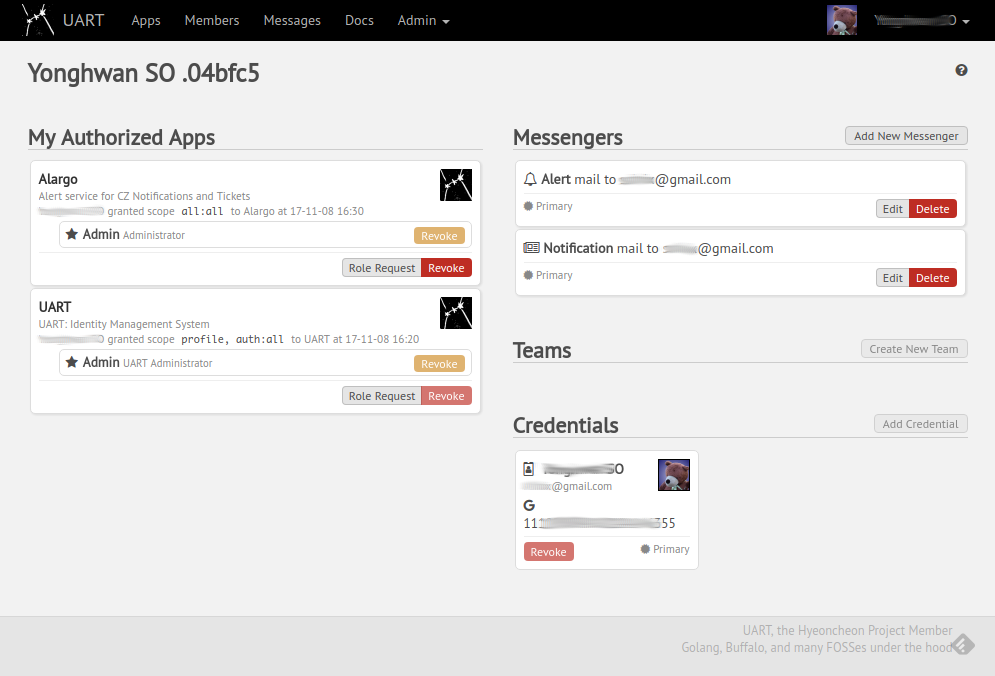The width and height of the screenshot is (995, 676).
Task: Edit the Notification mail messenger
Action: point(892,278)
